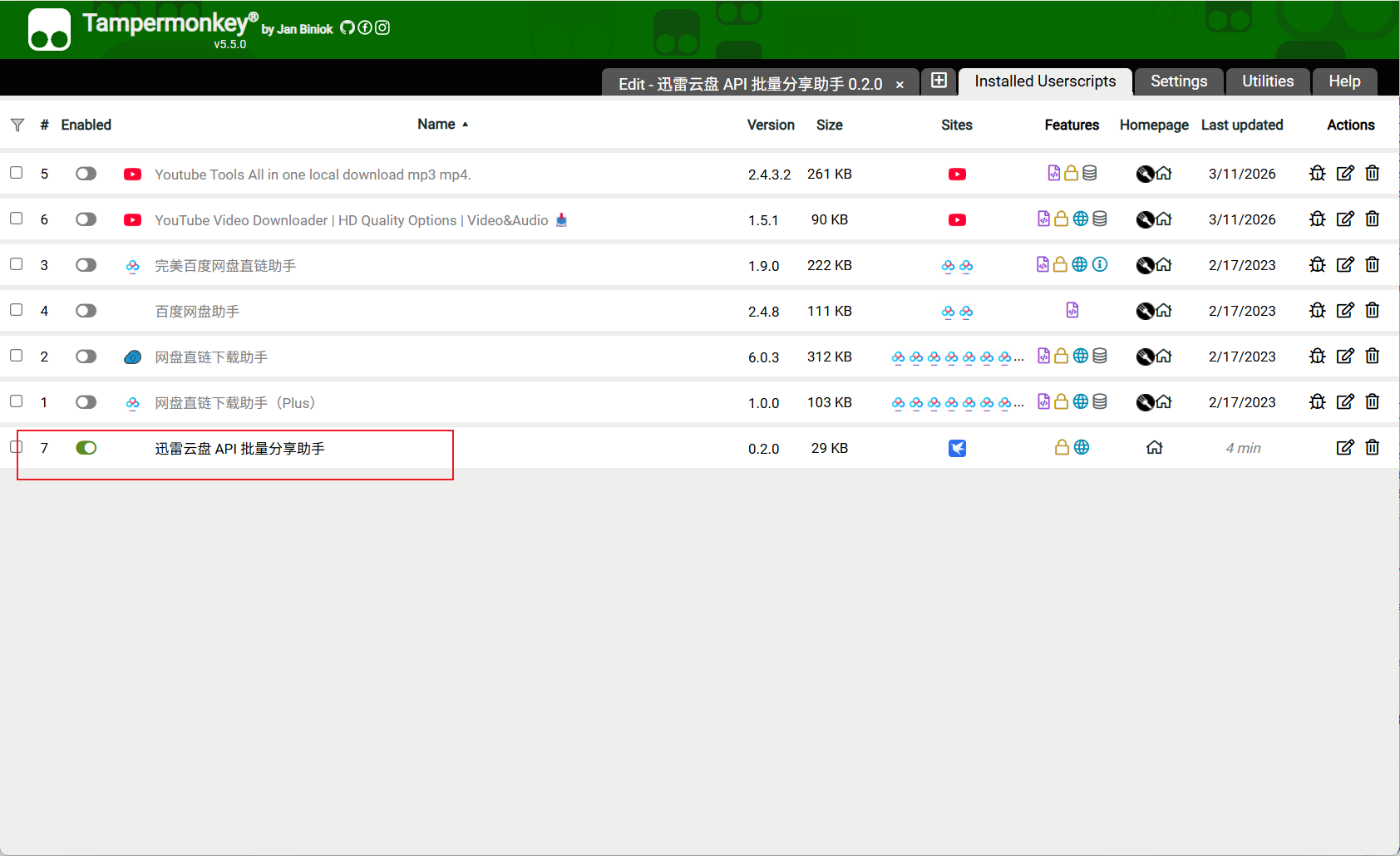This screenshot has width=1400, height=856.
Task: Open Tampermonkey's GitHub page icon
Action: [x=348, y=27]
